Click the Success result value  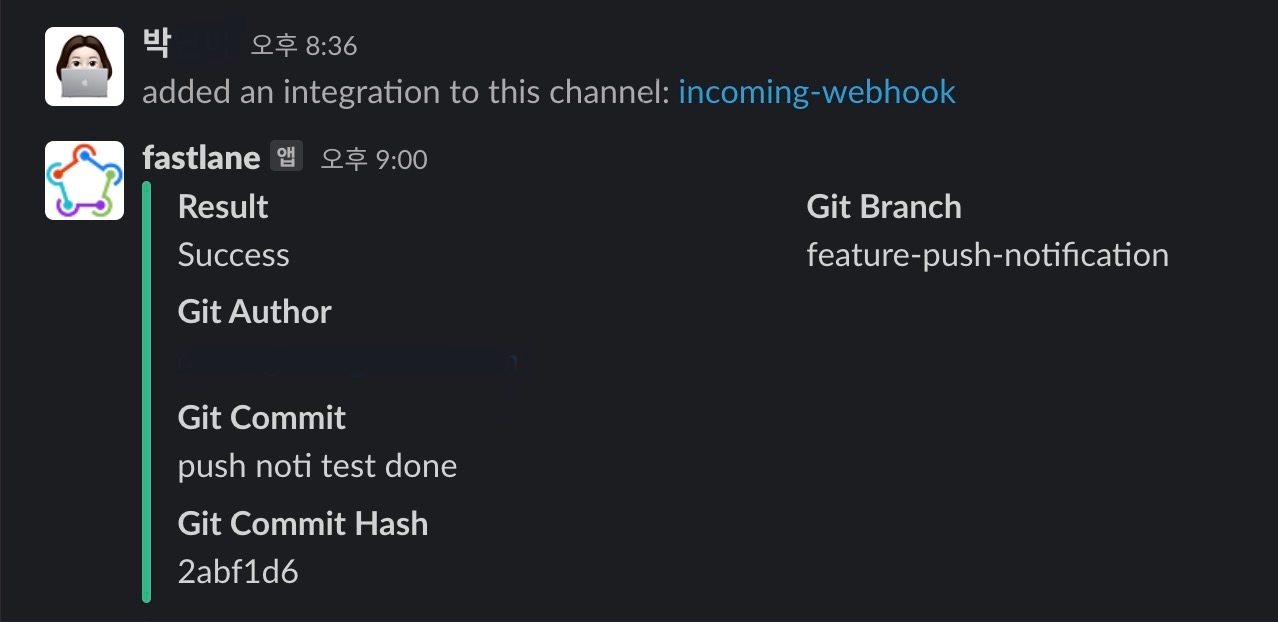233,255
